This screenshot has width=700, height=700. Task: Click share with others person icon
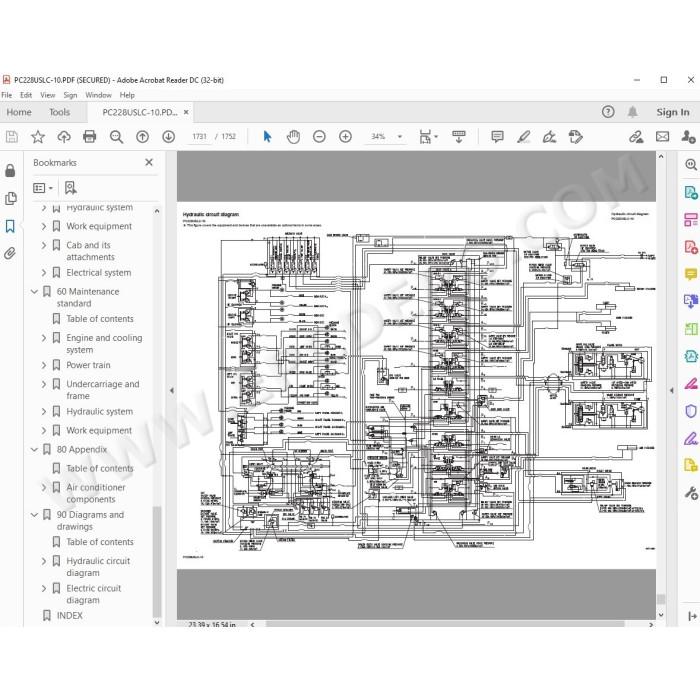click(688, 137)
